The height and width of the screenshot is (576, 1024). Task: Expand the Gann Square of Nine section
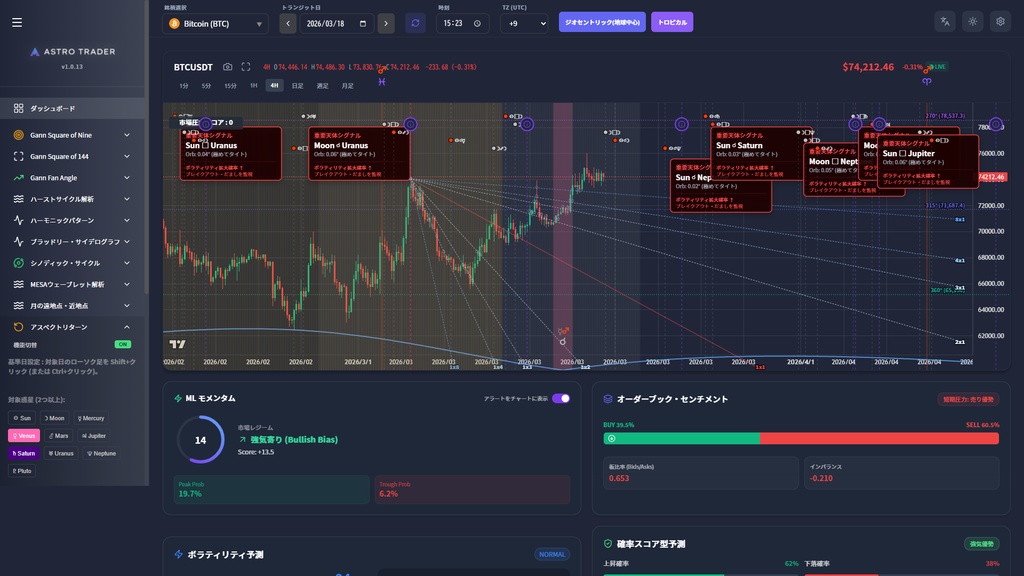[70, 133]
